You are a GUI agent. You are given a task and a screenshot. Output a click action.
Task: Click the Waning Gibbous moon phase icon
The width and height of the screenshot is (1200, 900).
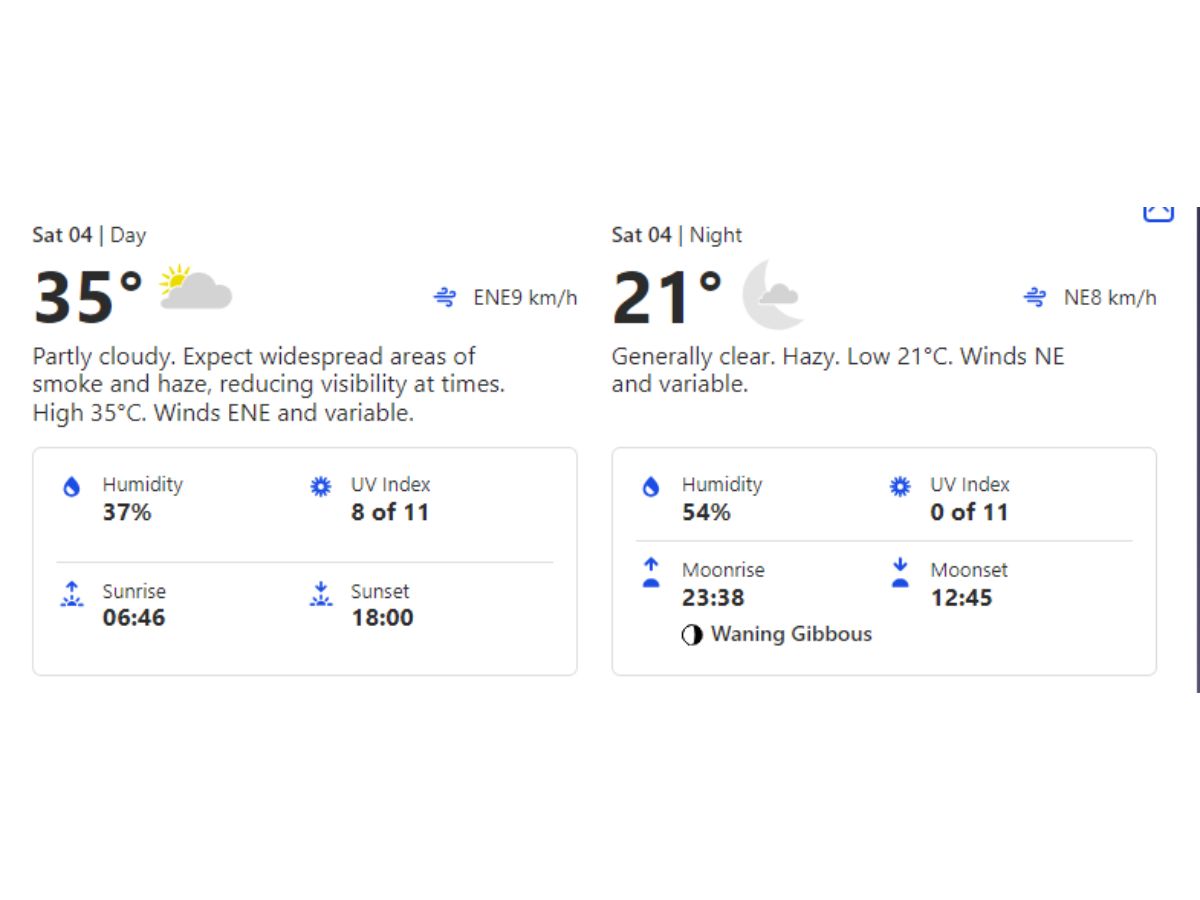pyautogui.click(x=692, y=634)
